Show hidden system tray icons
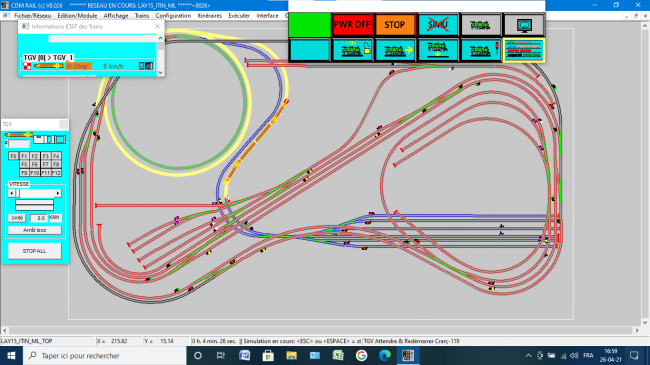The image size is (650, 365). click(529, 355)
